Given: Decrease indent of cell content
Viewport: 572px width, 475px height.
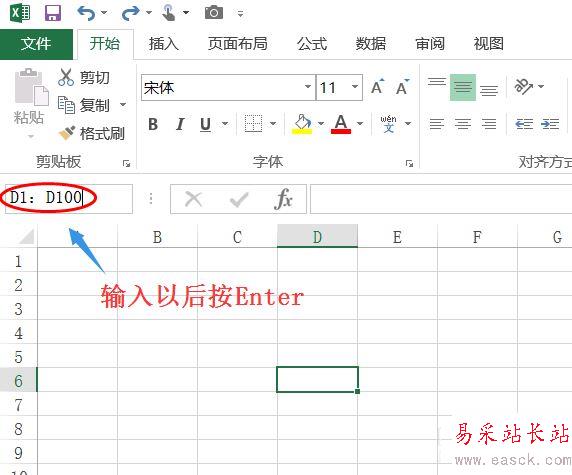Looking at the screenshot, I should tap(524, 124).
